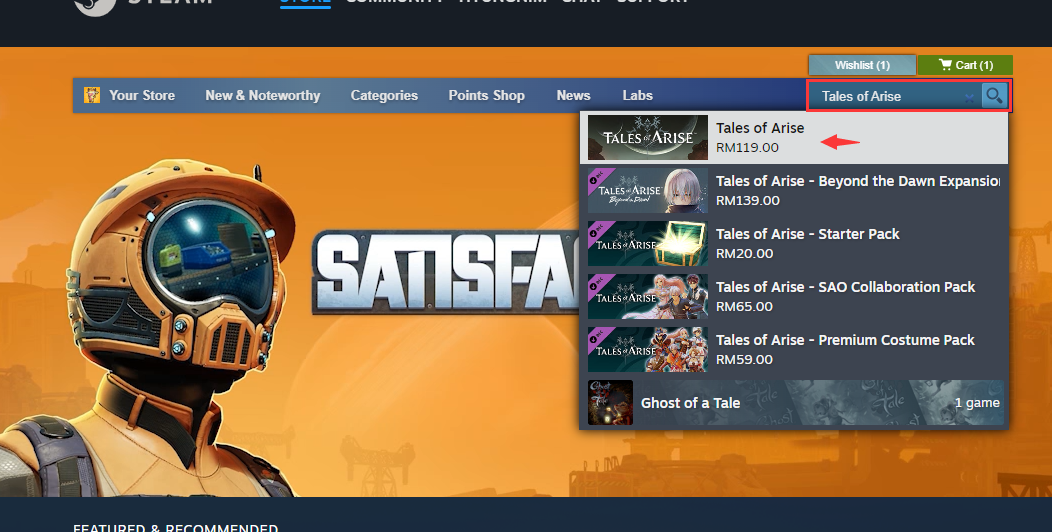The height and width of the screenshot is (532, 1052).
Task: Click the RM20.00 price text
Action: pos(744,254)
